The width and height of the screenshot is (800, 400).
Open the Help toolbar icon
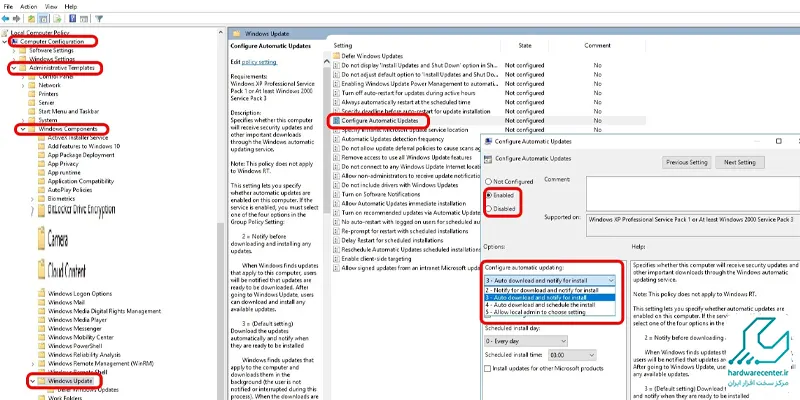pos(72,19)
